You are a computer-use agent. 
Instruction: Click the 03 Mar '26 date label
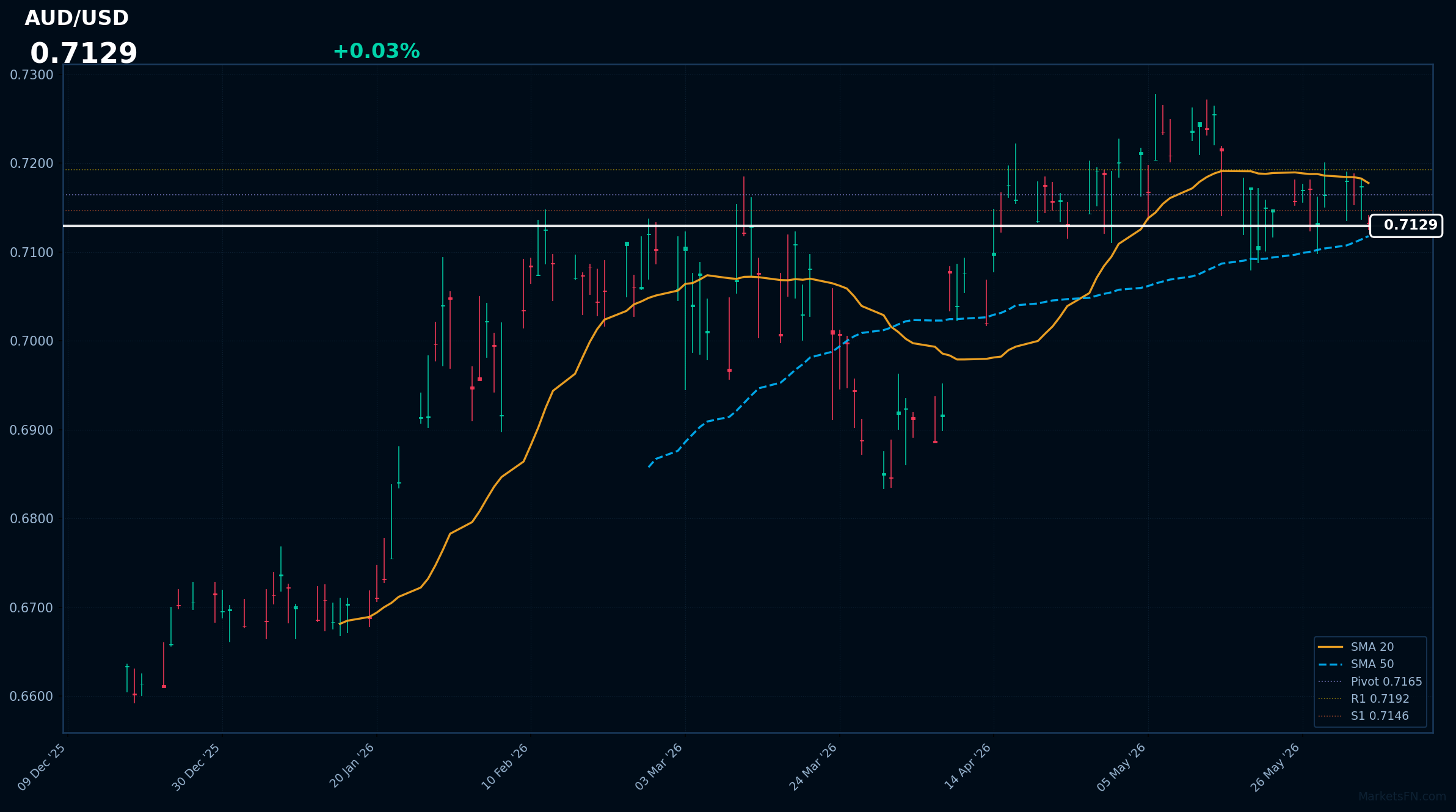coord(659,766)
